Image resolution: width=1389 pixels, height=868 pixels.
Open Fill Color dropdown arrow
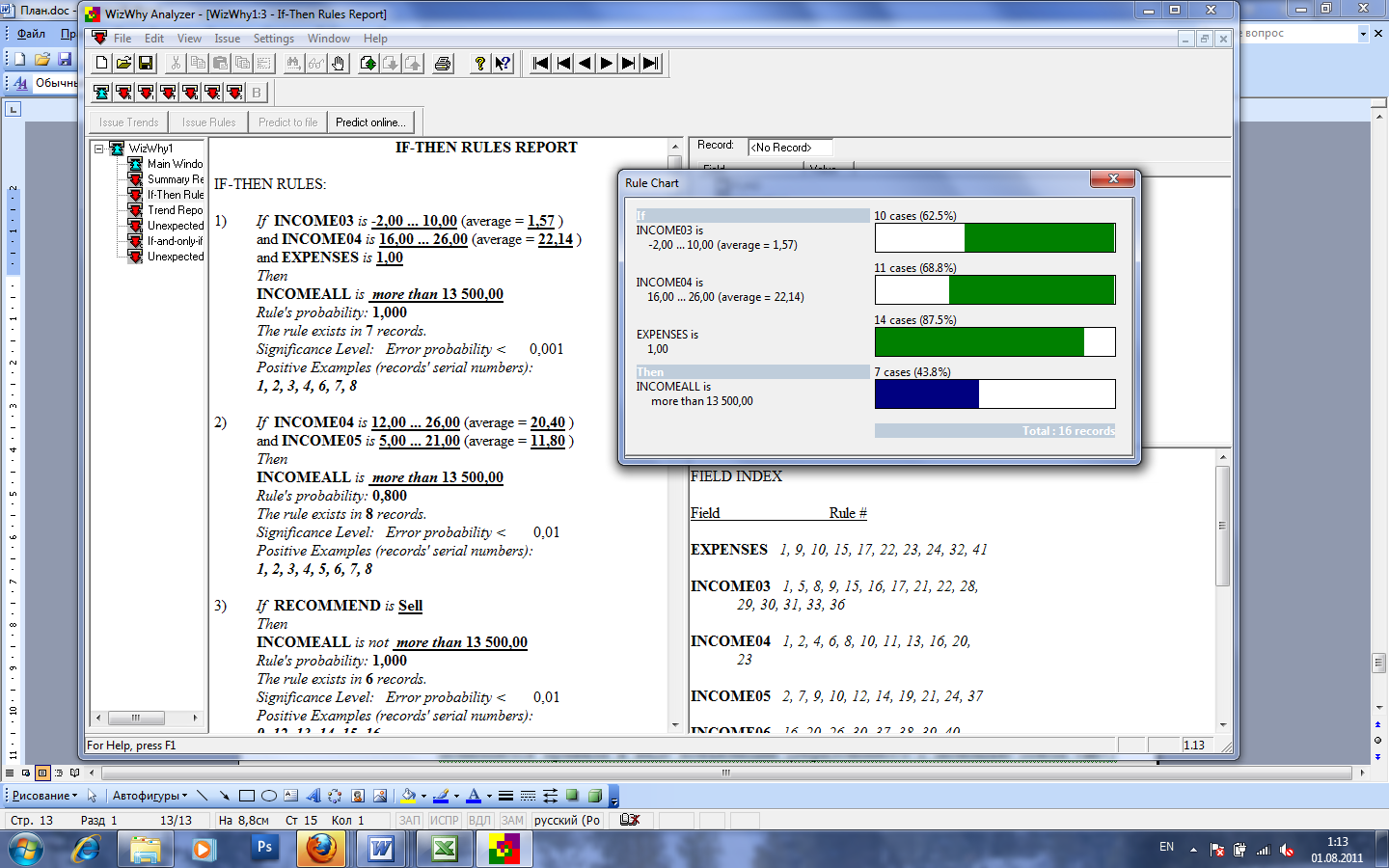[423, 796]
